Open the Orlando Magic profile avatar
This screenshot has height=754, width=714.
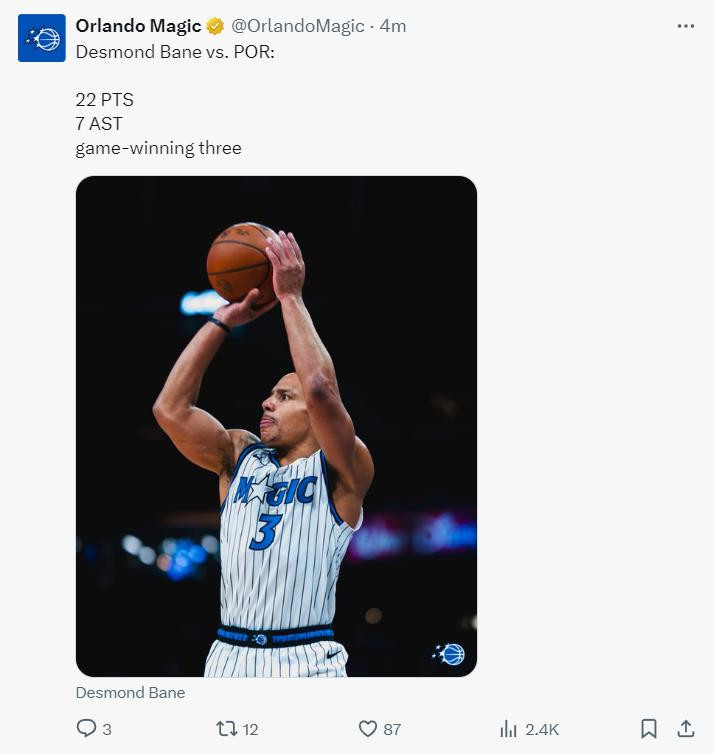pos(42,38)
